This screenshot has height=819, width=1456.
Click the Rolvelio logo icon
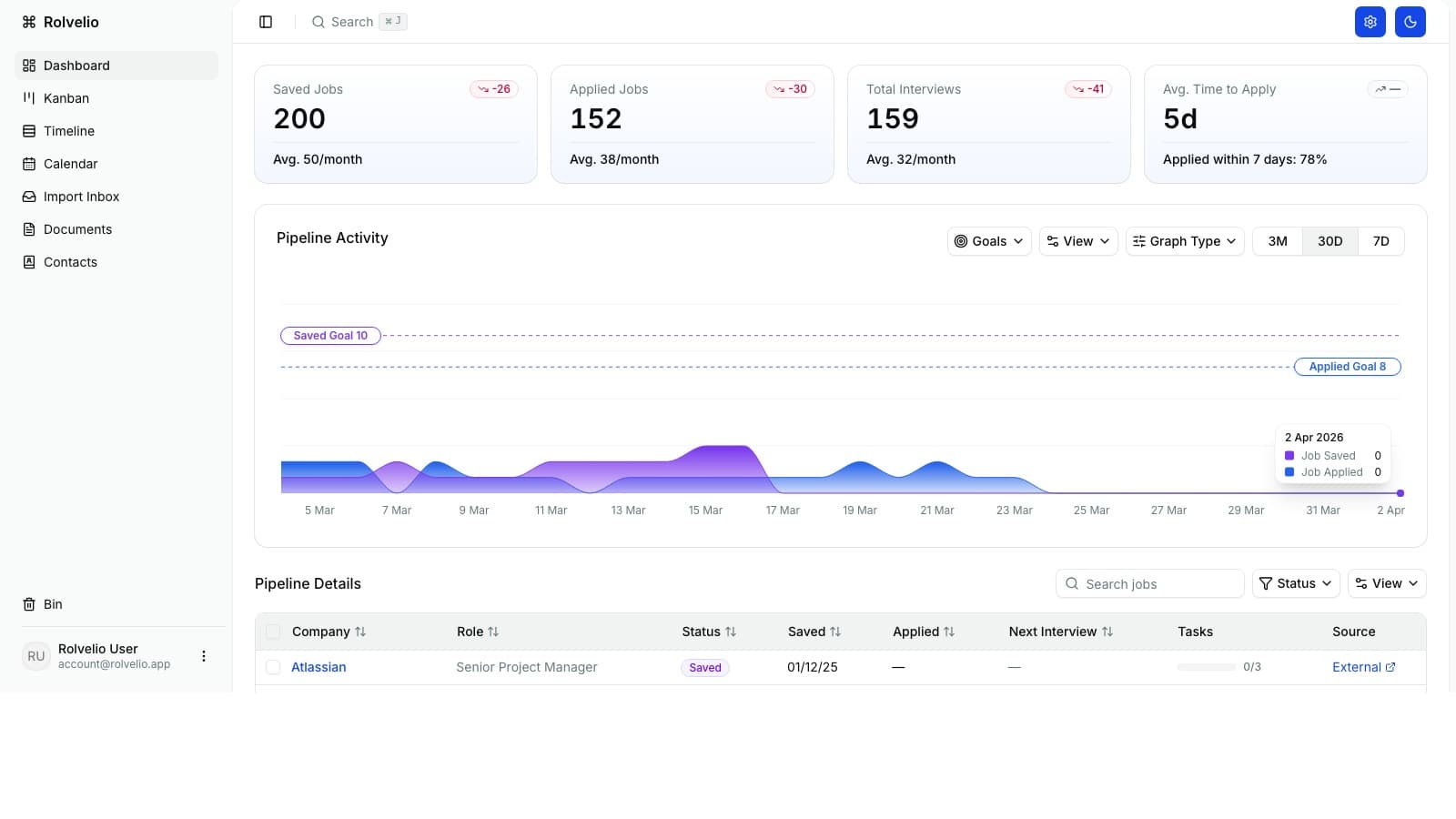29,22
